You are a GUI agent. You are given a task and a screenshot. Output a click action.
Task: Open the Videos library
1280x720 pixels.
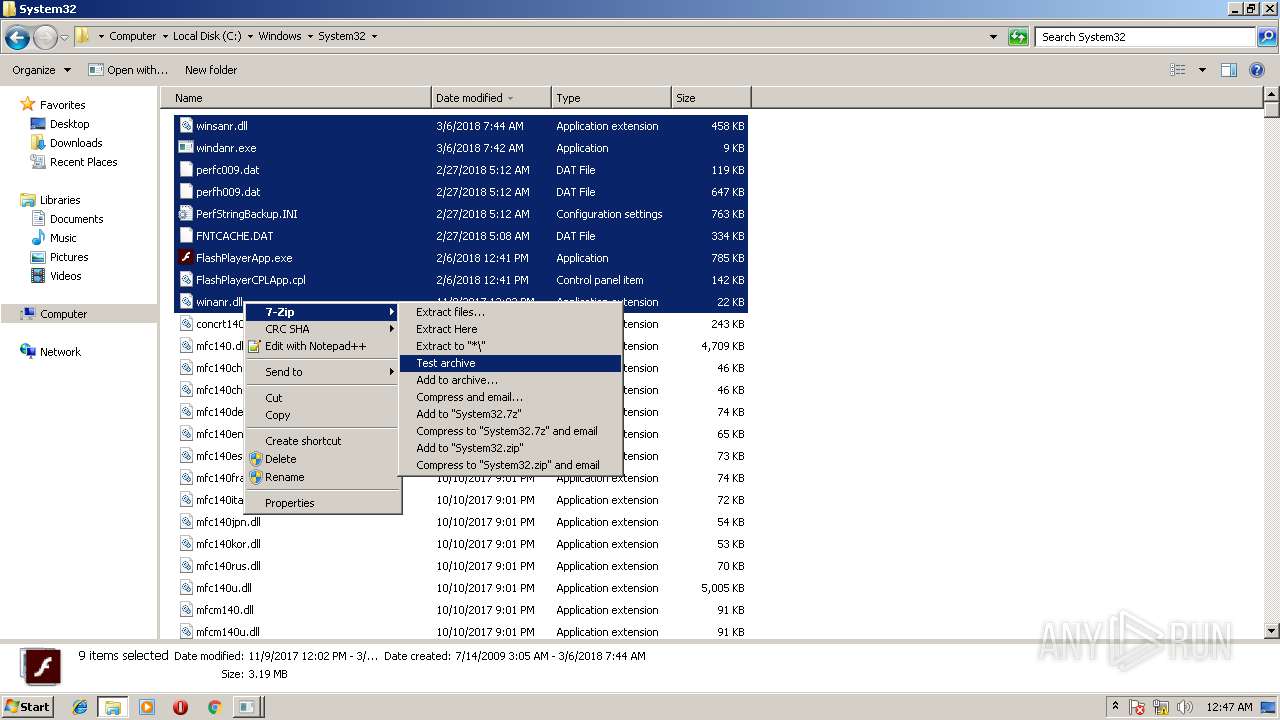tap(65, 276)
